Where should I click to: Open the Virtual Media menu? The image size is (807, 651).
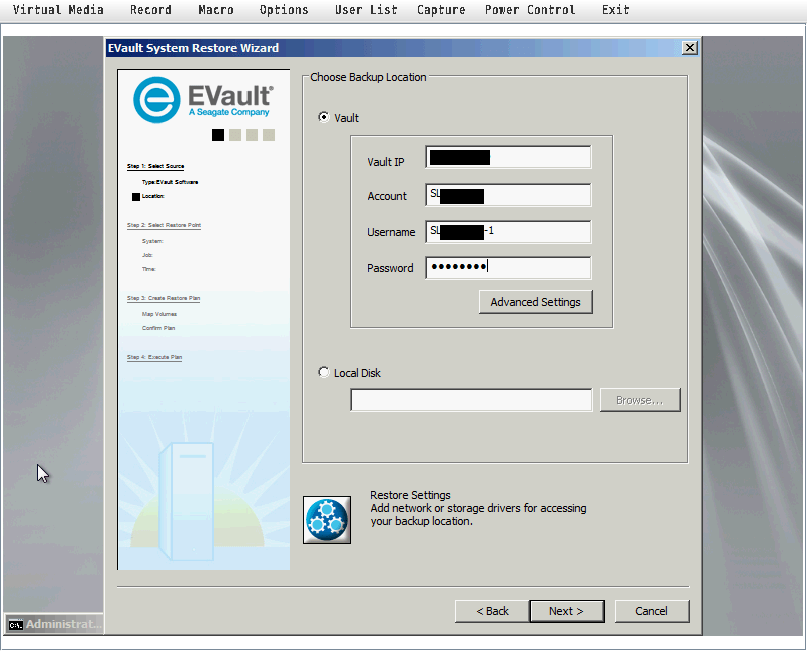[58, 10]
